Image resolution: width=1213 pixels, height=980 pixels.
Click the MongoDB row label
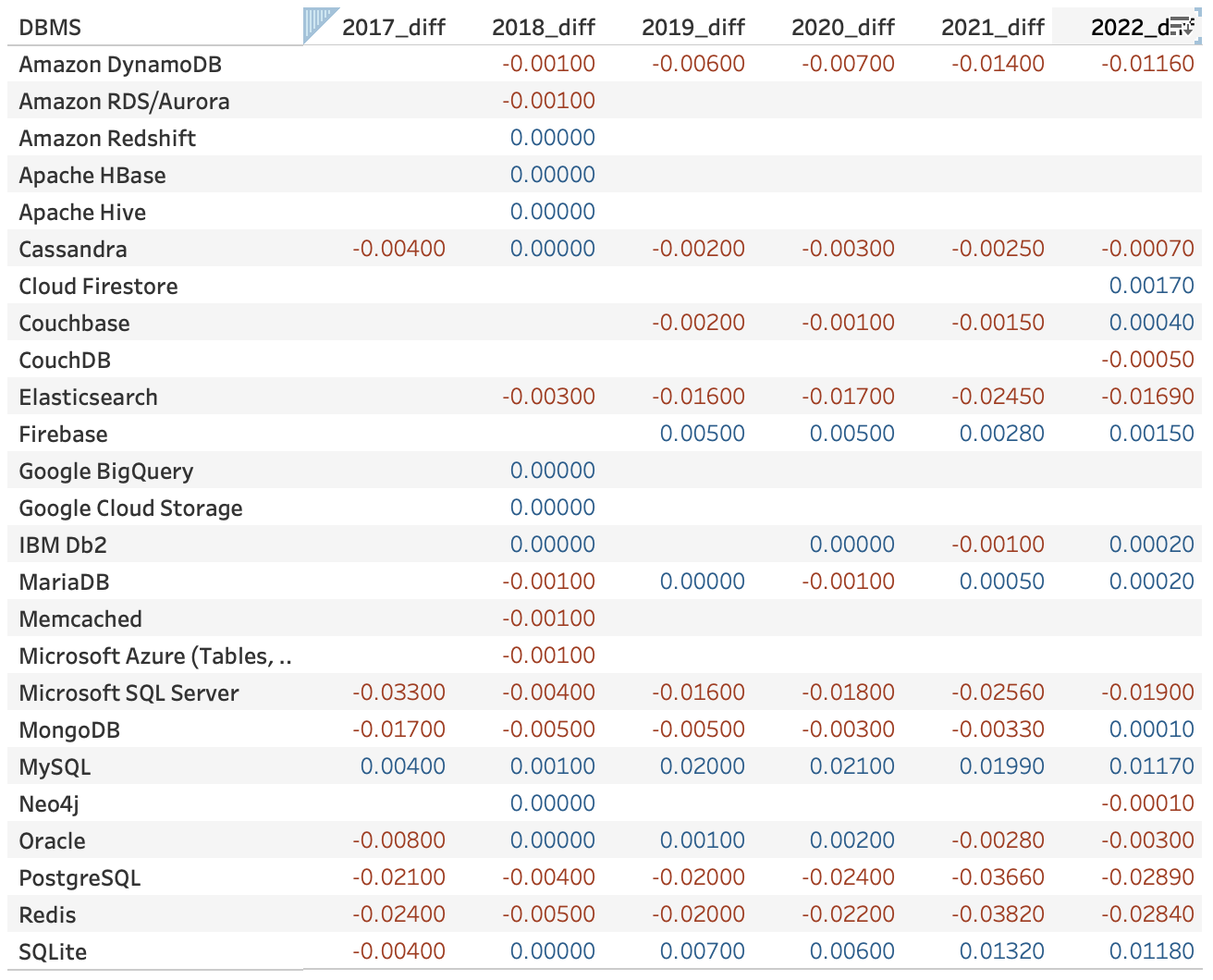[69, 730]
